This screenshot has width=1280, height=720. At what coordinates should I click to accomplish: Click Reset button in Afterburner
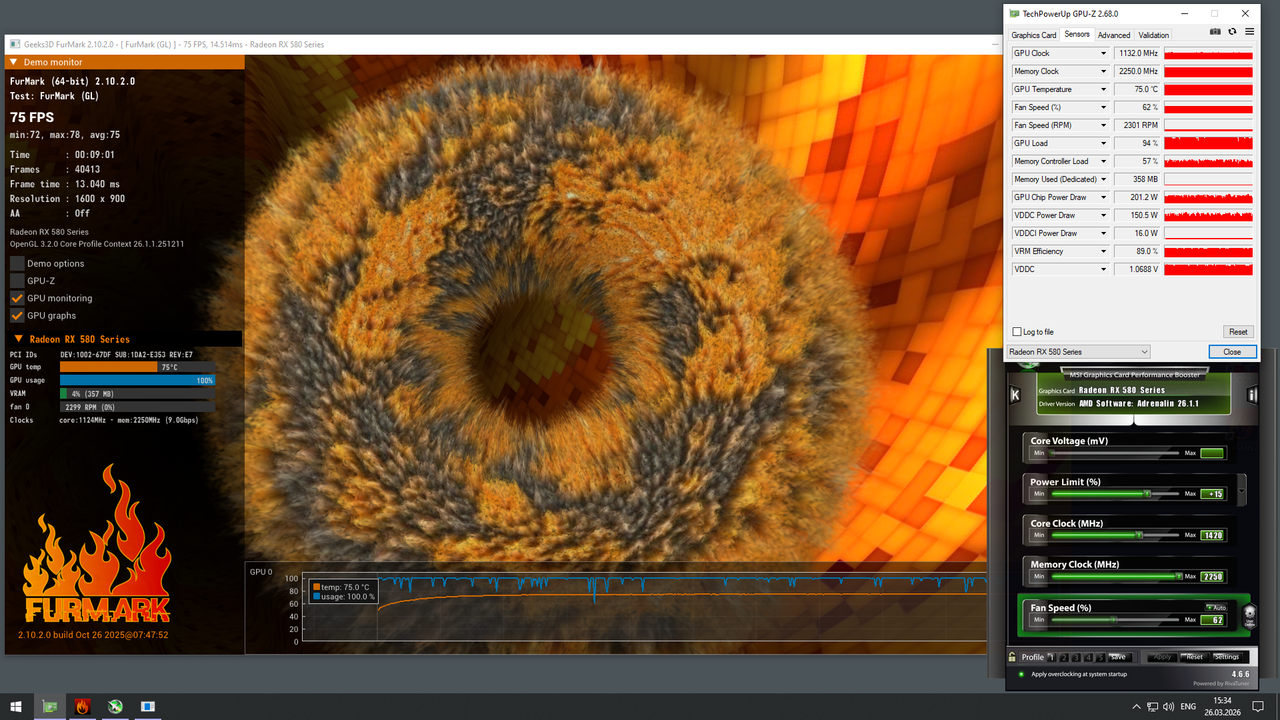[1194, 657]
